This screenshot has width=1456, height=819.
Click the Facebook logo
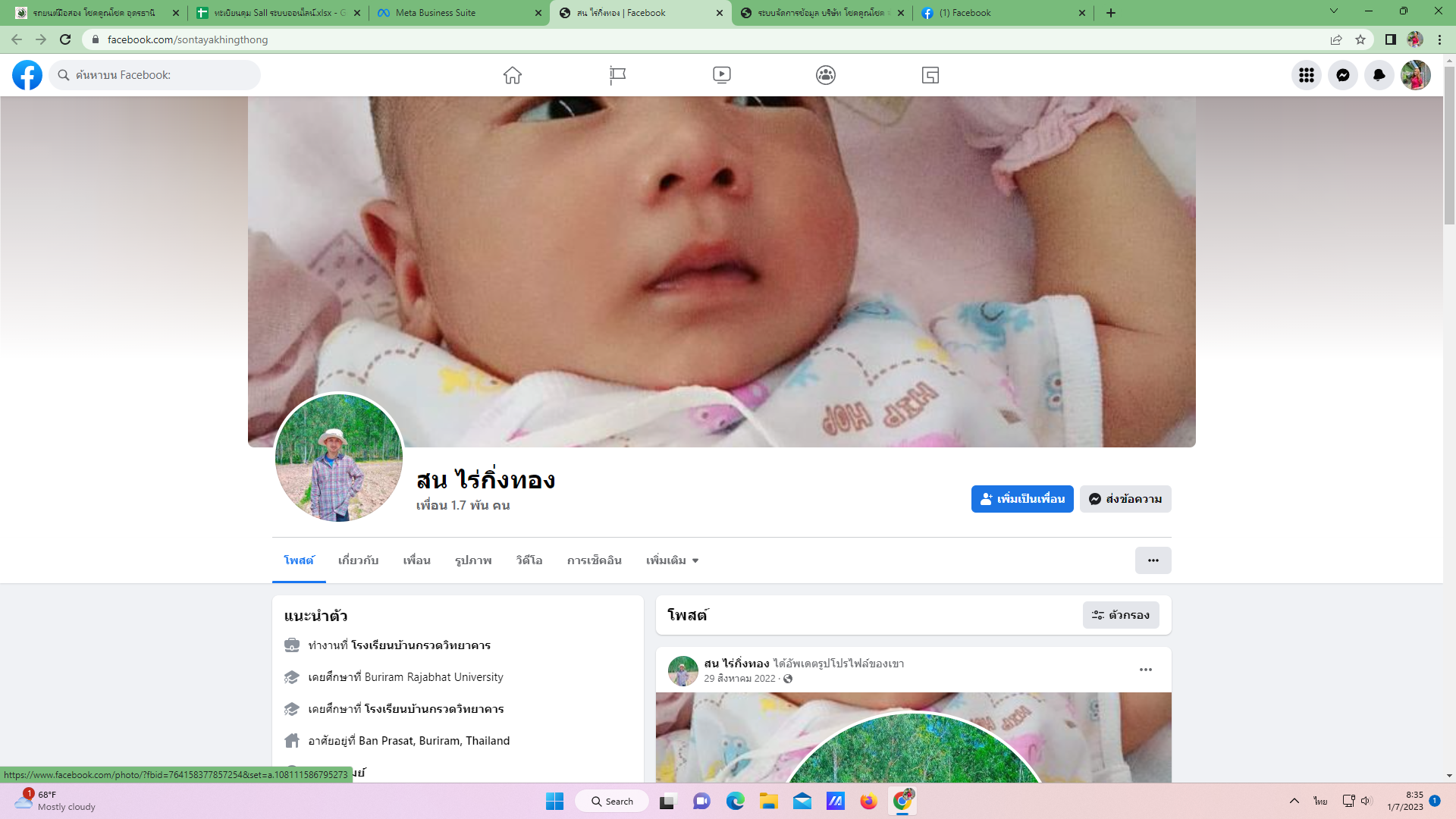click(x=27, y=75)
